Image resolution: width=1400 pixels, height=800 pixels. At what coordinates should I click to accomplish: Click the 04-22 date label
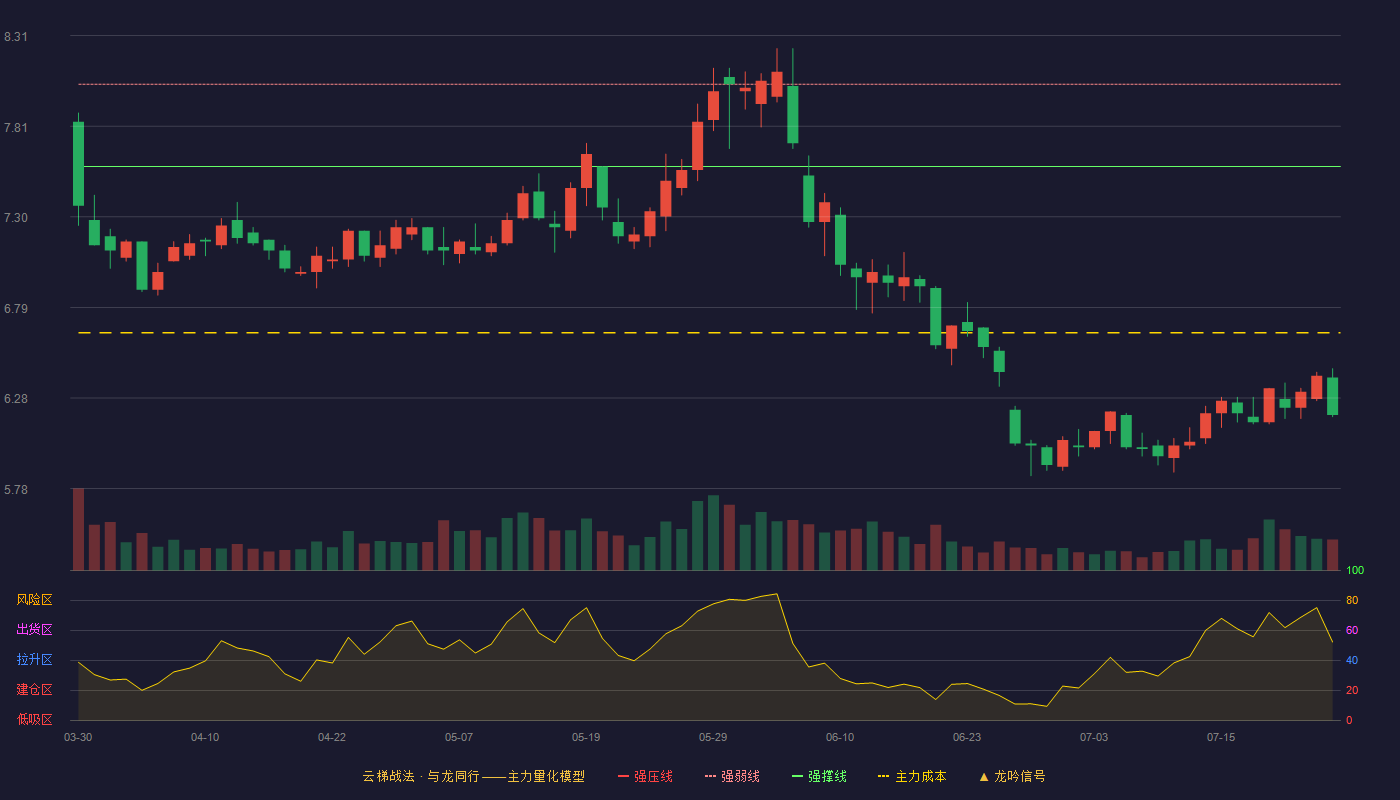click(x=332, y=737)
